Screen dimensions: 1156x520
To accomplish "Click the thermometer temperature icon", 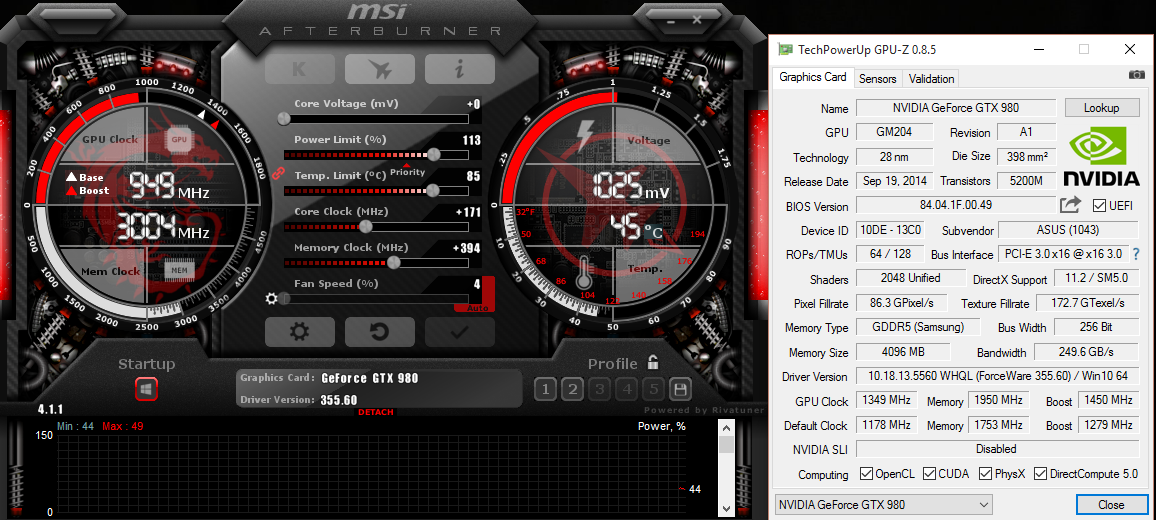I will tap(585, 271).
